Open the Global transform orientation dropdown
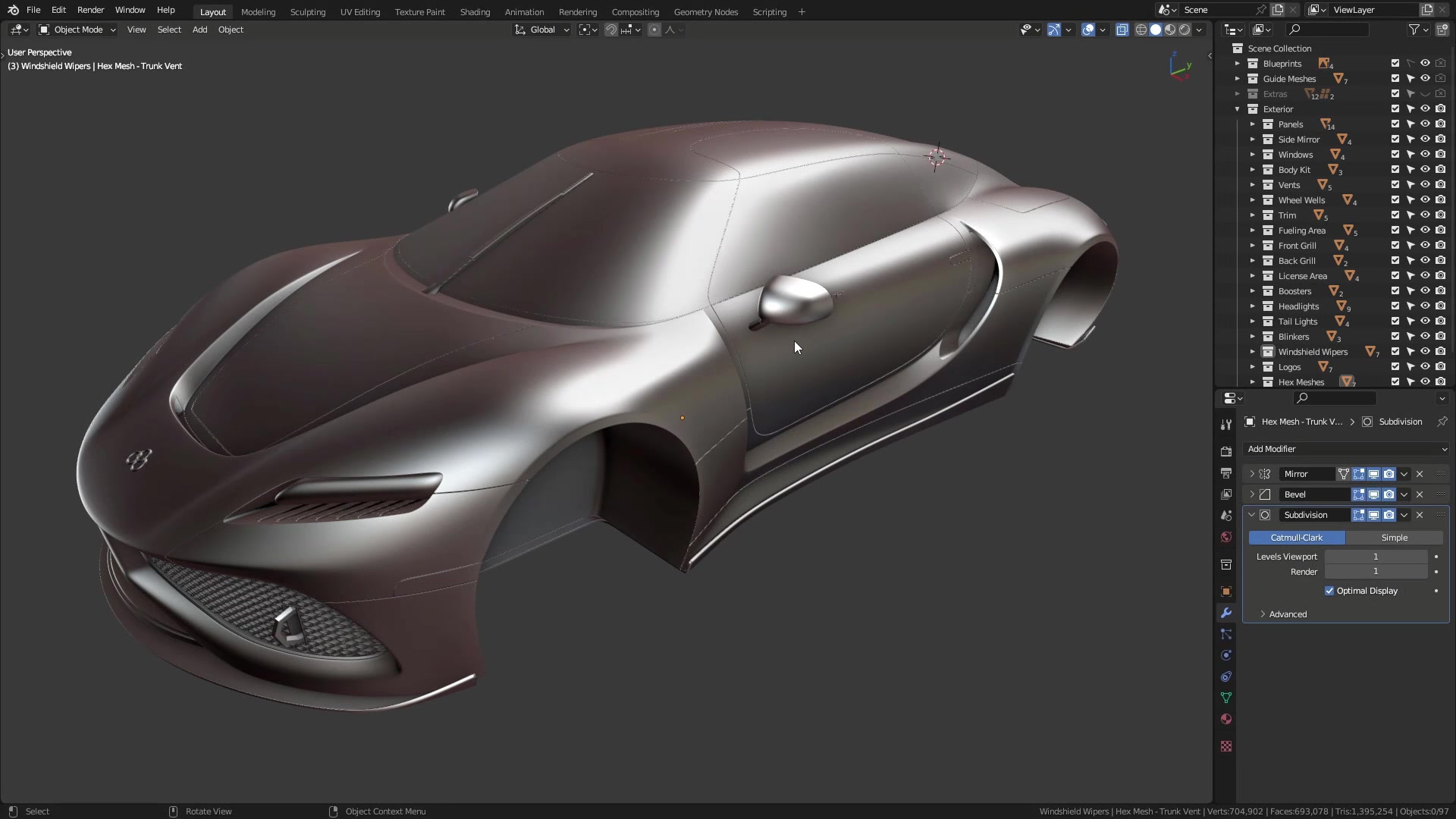Screen dimensions: 1456x819 [542, 30]
